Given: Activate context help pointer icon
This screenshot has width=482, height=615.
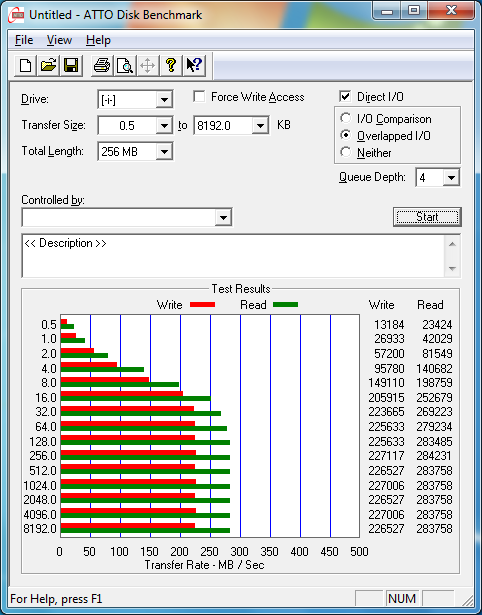Looking at the screenshot, I should 193,65.
